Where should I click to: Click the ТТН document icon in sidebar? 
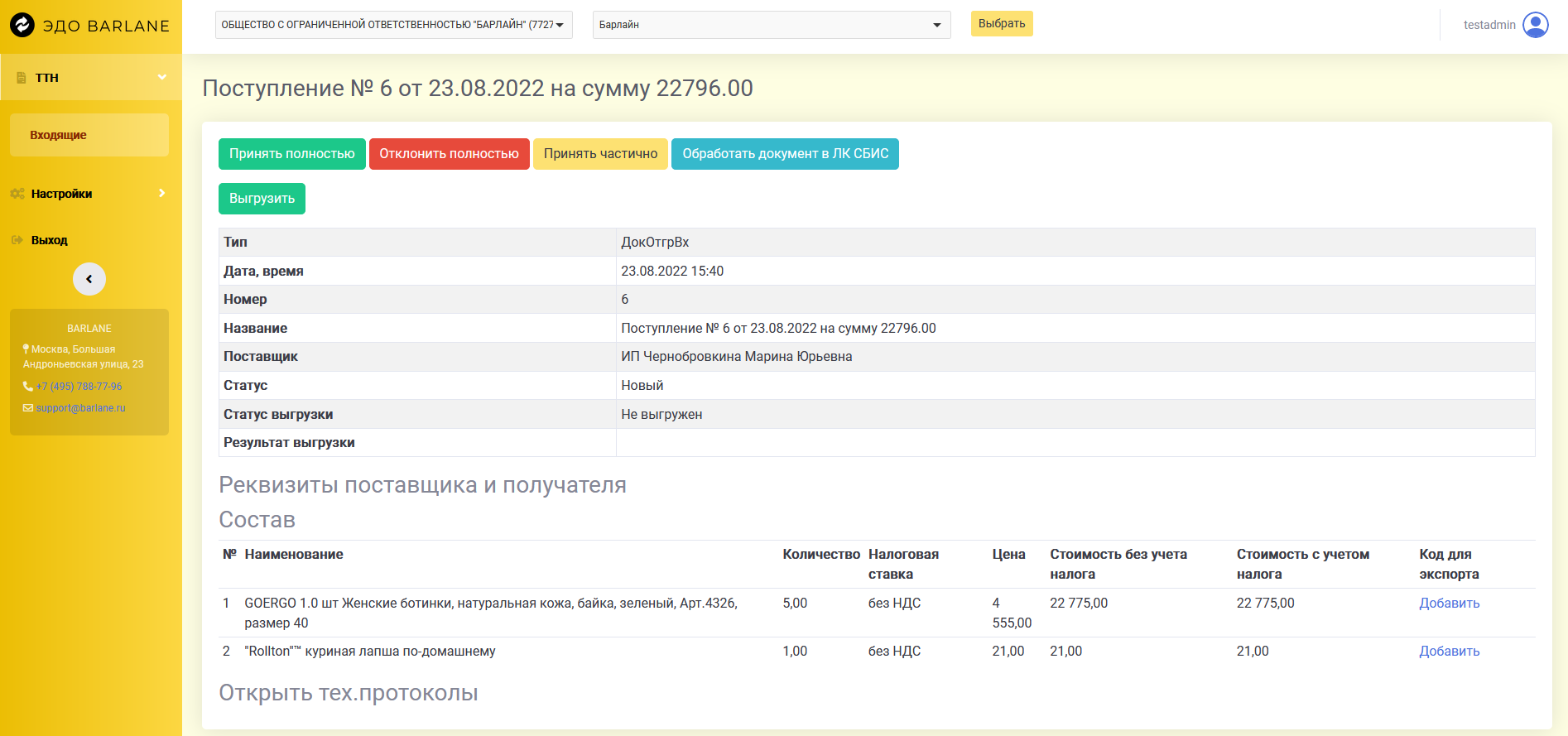pyautogui.click(x=22, y=78)
